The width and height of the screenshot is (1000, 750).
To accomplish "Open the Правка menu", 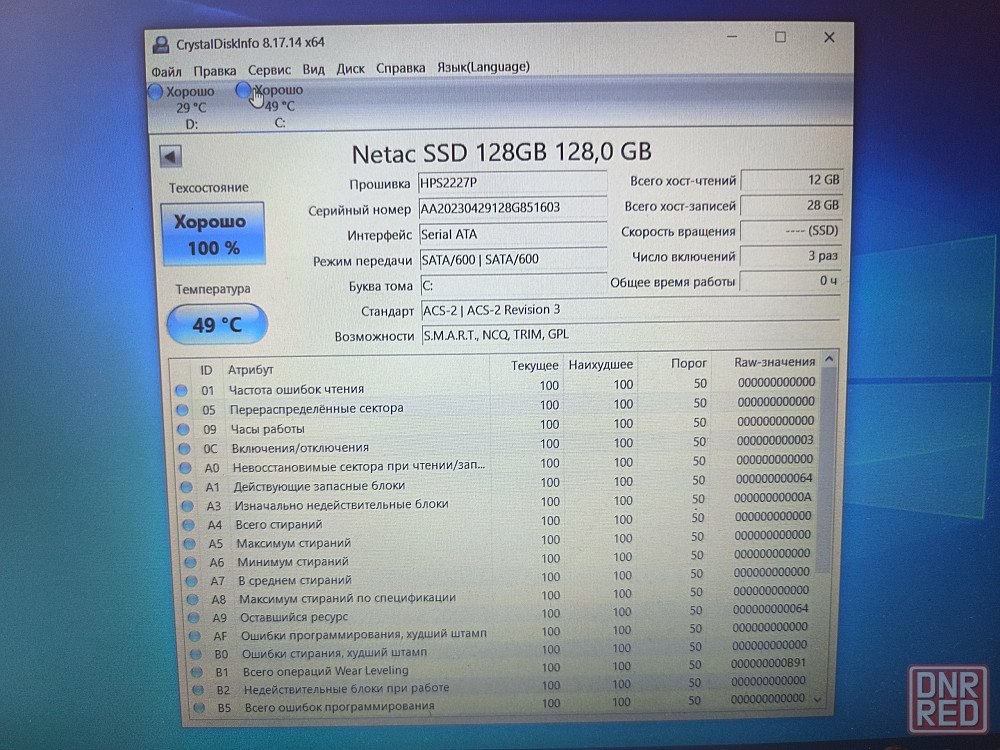I will [214, 70].
